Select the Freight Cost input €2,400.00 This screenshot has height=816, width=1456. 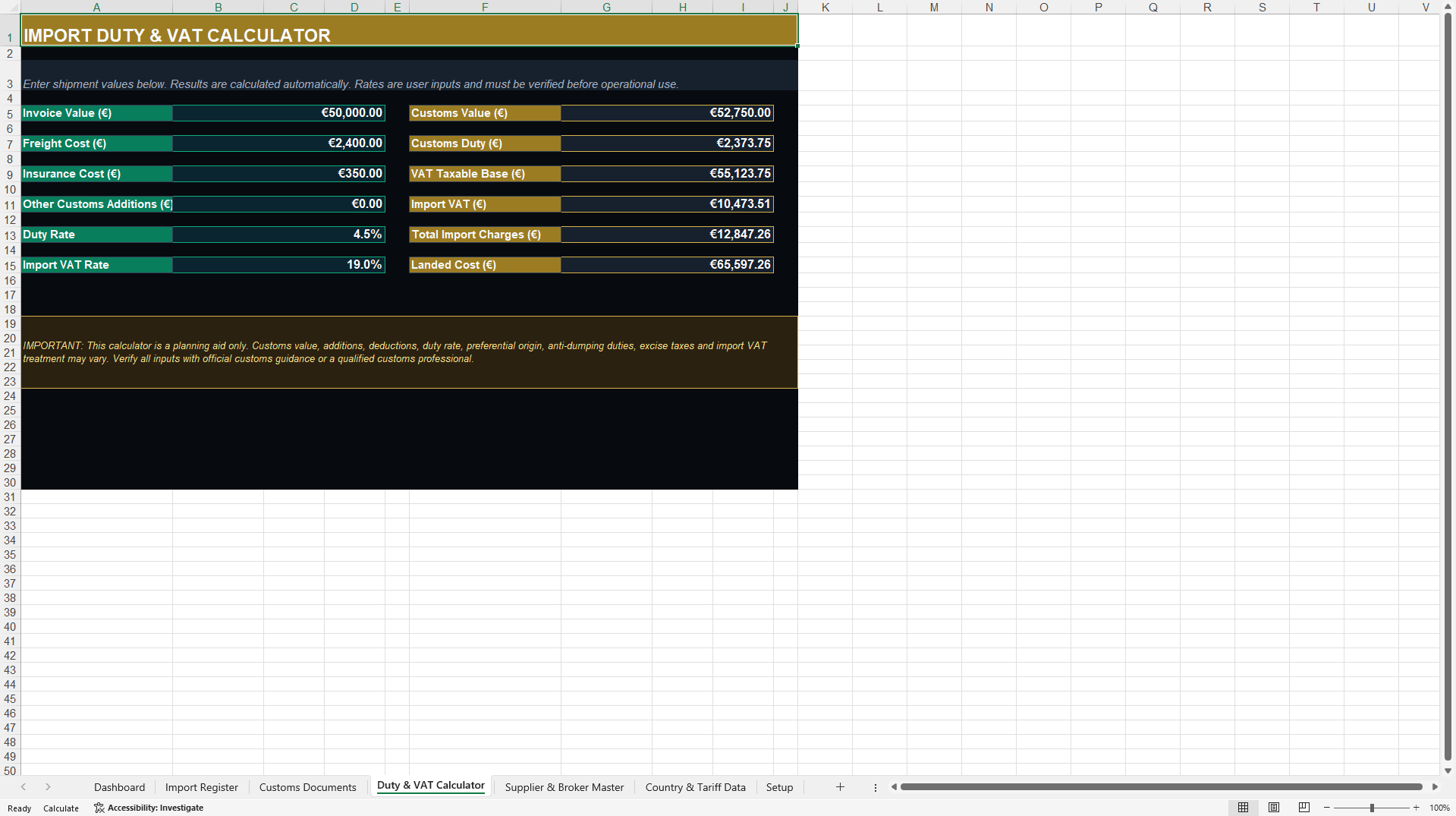click(278, 143)
